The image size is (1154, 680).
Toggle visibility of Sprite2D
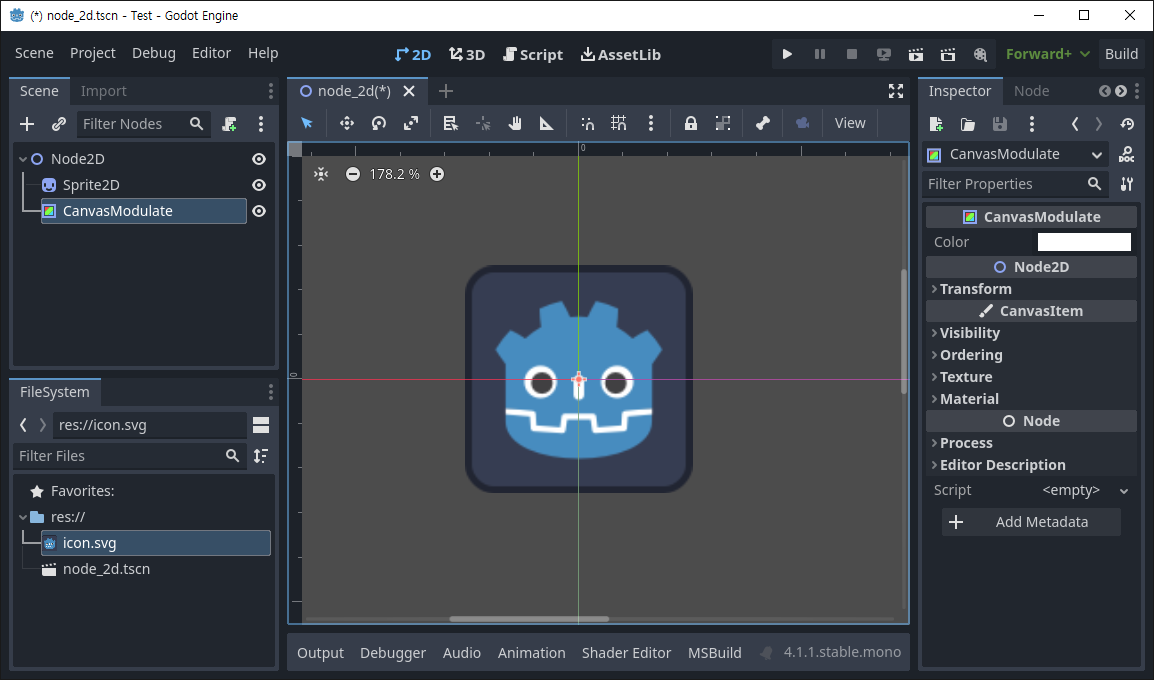click(x=259, y=185)
